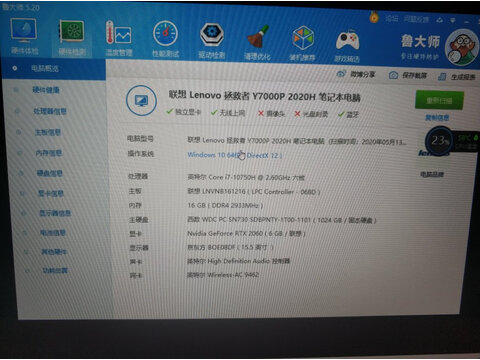Open 装机推荐 cube icon

click(302, 43)
